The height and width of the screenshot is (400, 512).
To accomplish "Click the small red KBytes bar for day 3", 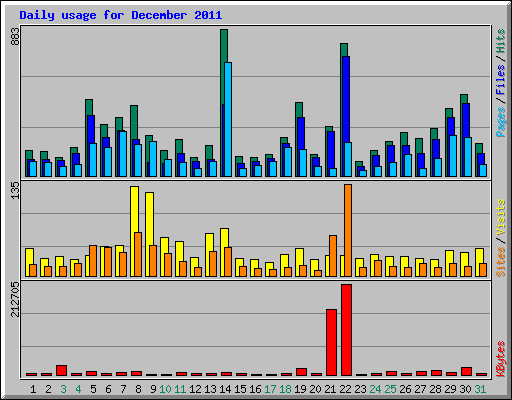I will tap(61, 371).
